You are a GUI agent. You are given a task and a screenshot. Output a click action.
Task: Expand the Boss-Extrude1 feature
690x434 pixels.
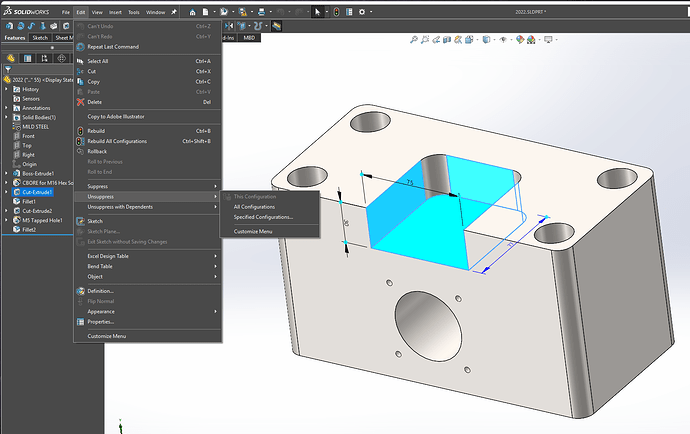(5, 173)
